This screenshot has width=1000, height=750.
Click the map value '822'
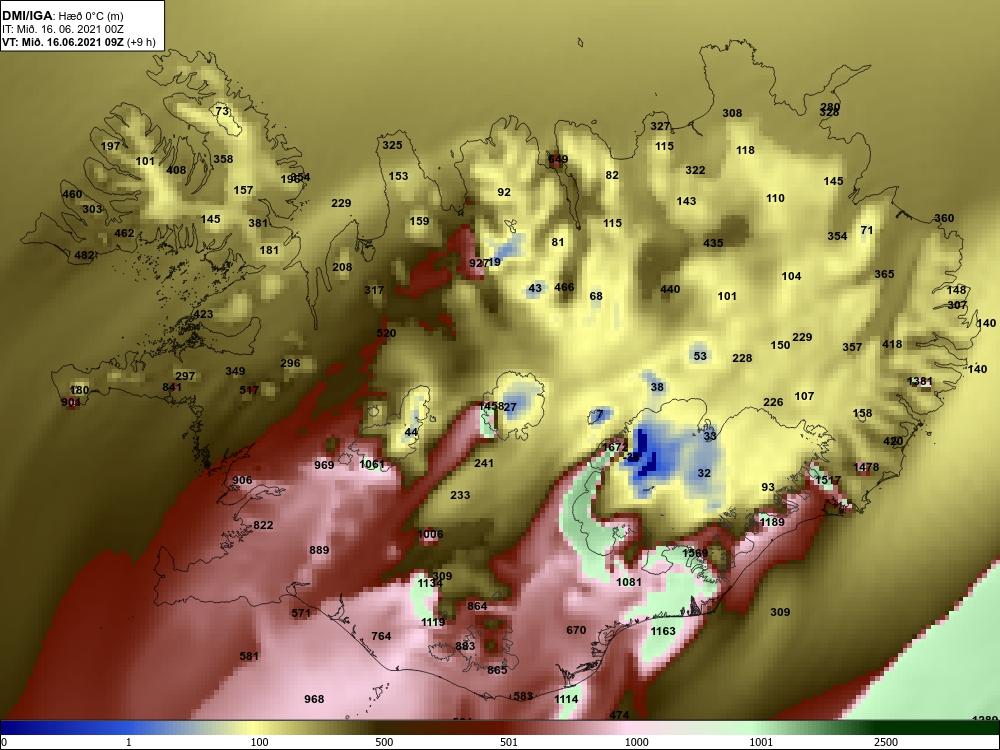pyautogui.click(x=263, y=525)
